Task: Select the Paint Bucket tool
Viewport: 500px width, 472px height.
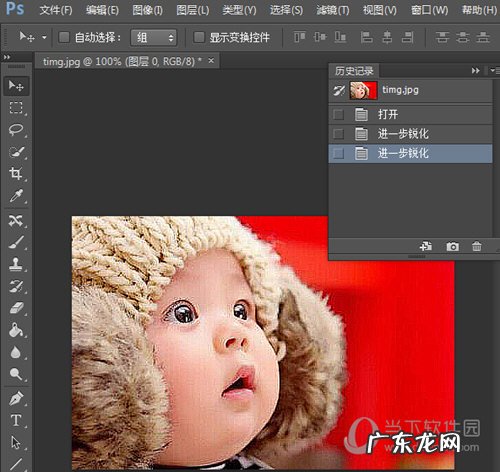Action: (x=16, y=330)
